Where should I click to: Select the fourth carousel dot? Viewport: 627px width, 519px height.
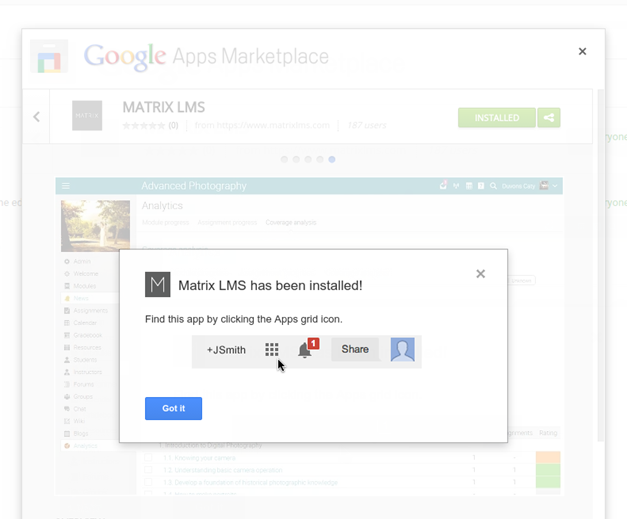click(320, 159)
